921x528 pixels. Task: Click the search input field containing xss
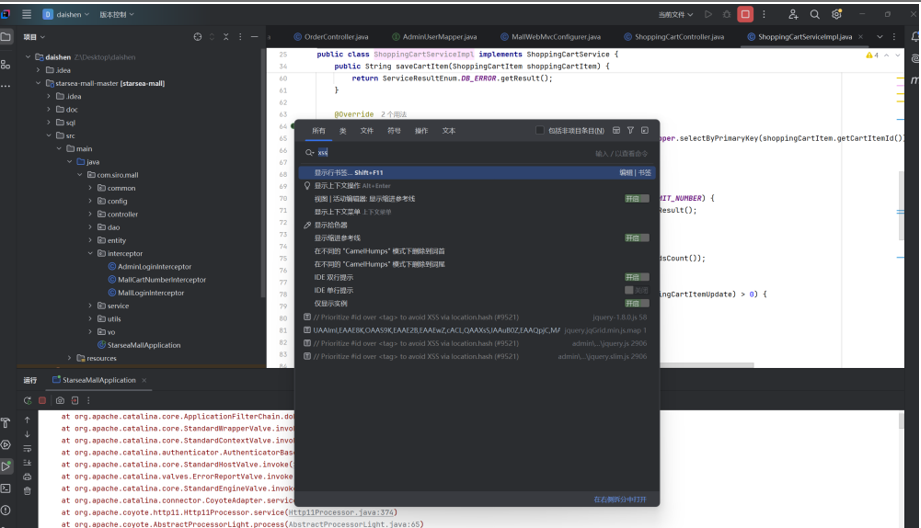point(450,153)
